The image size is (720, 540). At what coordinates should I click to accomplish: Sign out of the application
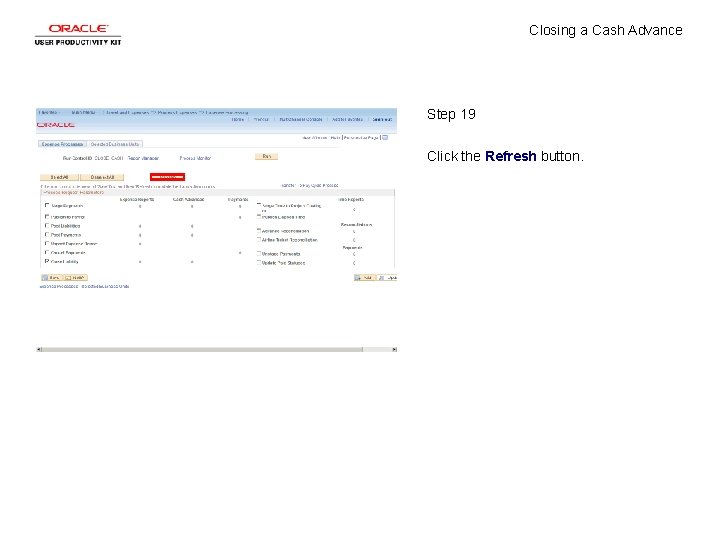point(382,119)
